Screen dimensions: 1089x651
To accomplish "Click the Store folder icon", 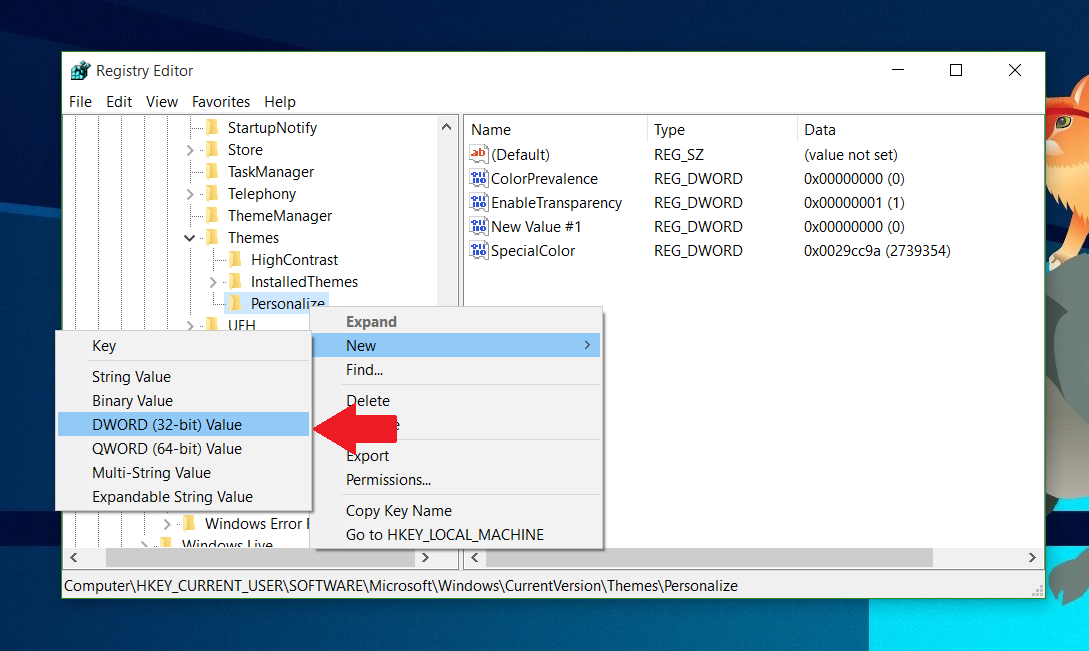I will click(x=213, y=149).
